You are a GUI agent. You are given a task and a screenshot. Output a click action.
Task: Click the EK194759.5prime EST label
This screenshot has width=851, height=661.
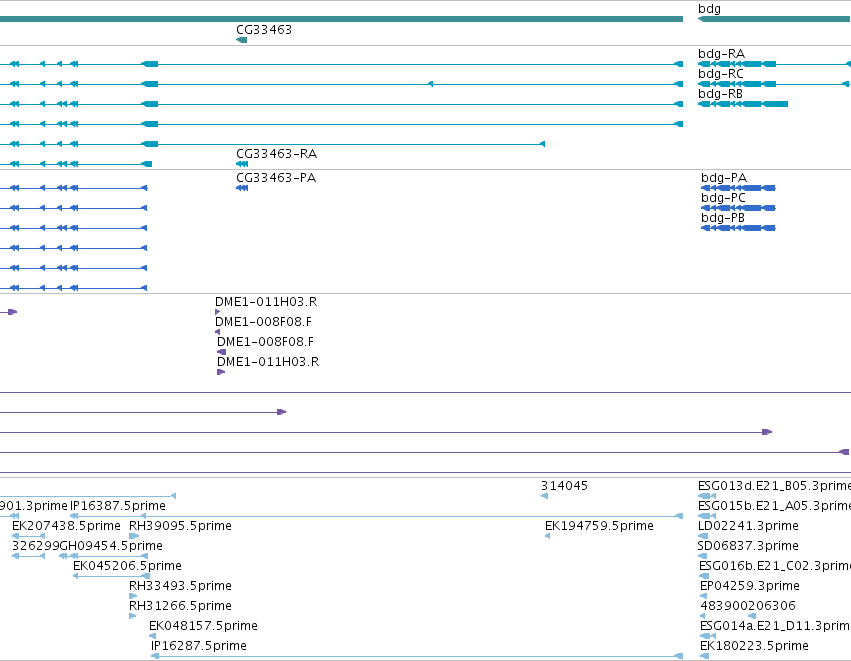click(599, 526)
